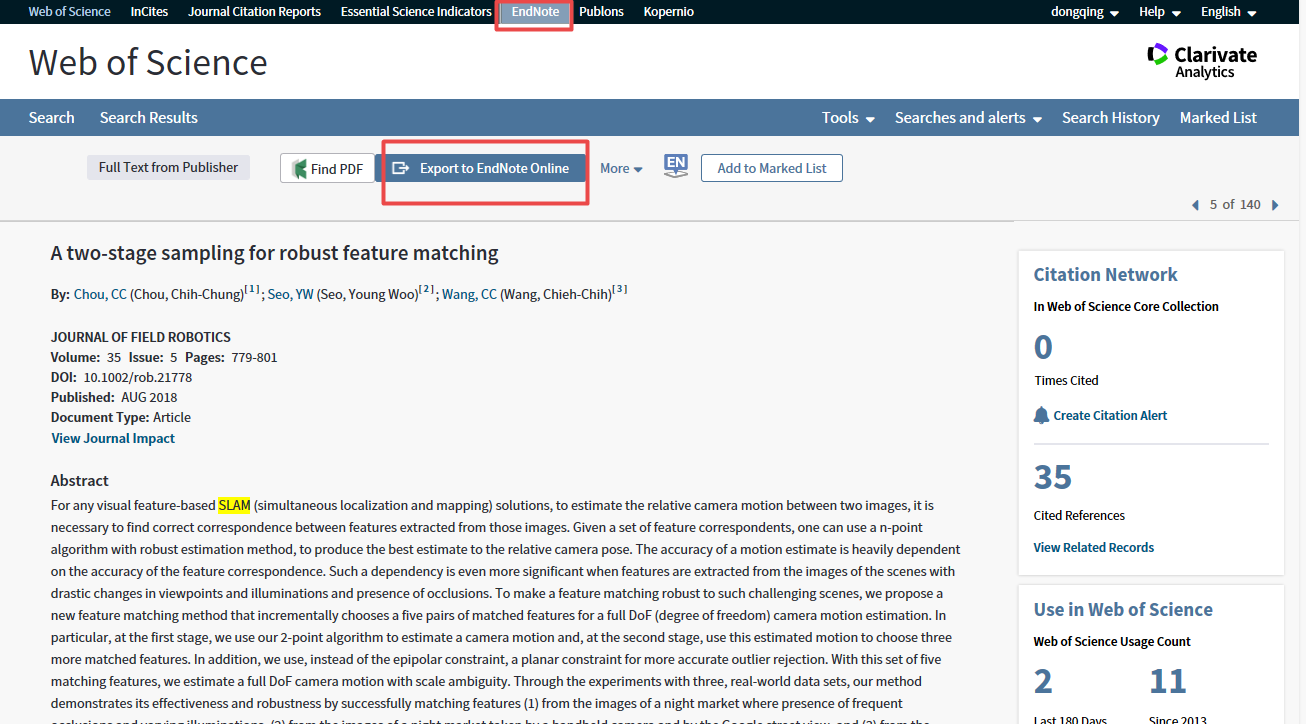Image resolution: width=1306 pixels, height=724 pixels.
Task: Go to previous record arrow
Action: tap(1195, 205)
